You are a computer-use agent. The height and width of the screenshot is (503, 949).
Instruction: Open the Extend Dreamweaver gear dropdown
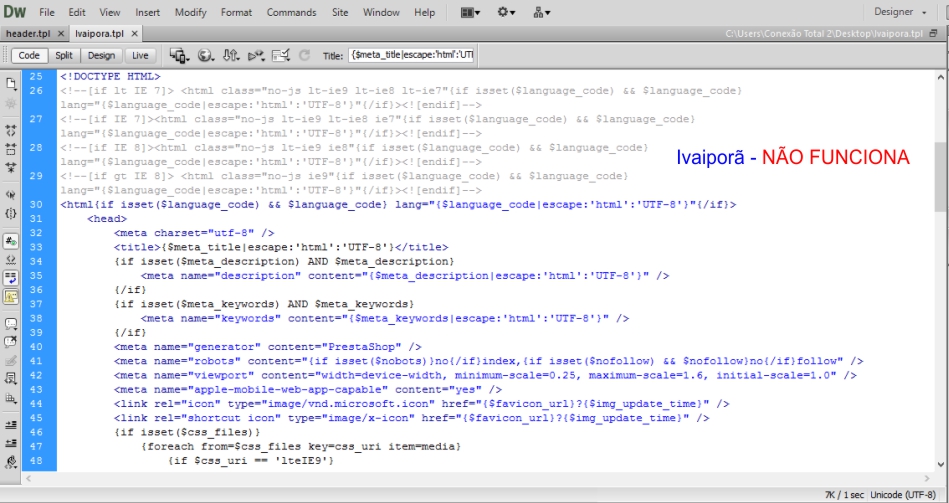click(x=506, y=12)
